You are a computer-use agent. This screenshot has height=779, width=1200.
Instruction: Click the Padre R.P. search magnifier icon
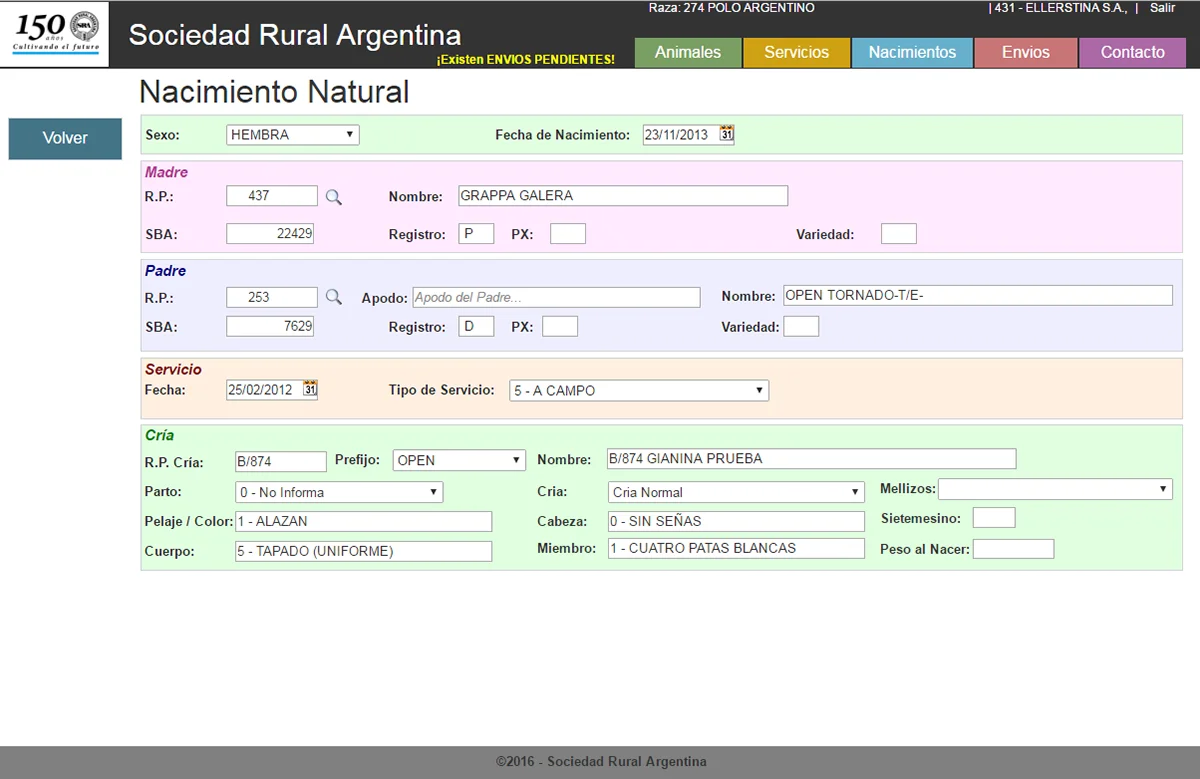click(x=334, y=297)
